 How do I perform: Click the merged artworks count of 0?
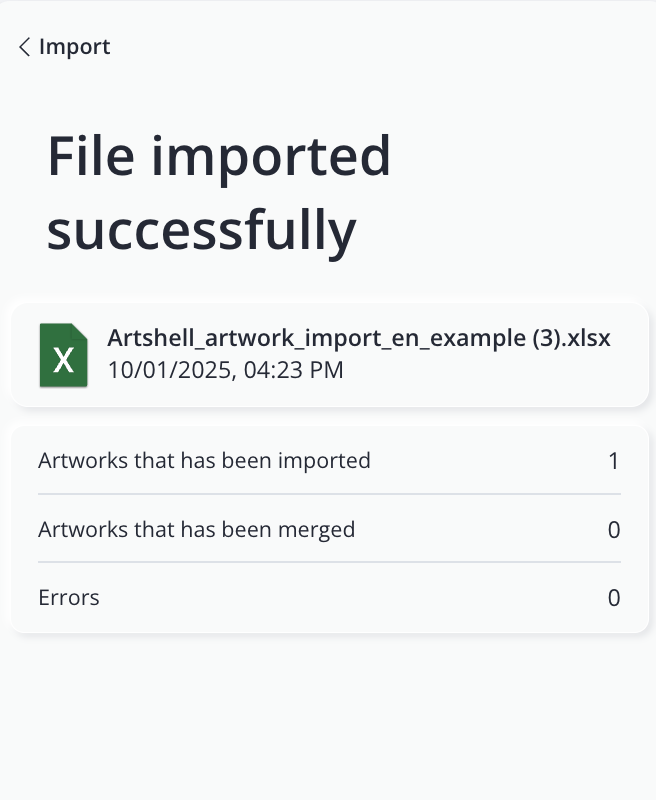(x=614, y=529)
